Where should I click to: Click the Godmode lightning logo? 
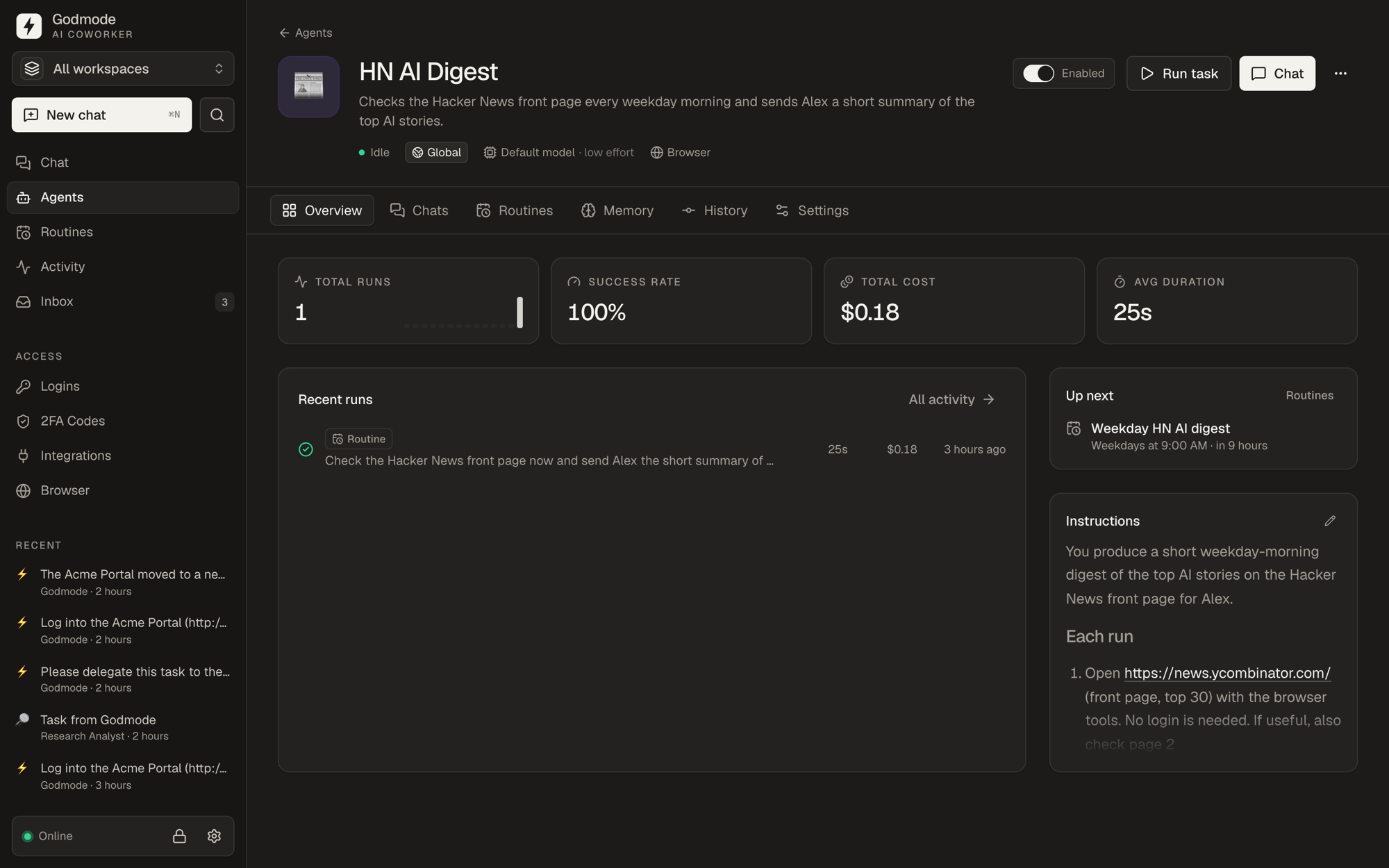28,26
